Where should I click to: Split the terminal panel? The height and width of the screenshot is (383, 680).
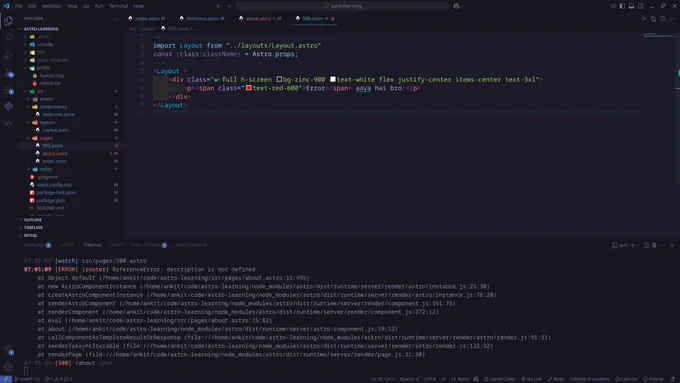point(646,246)
